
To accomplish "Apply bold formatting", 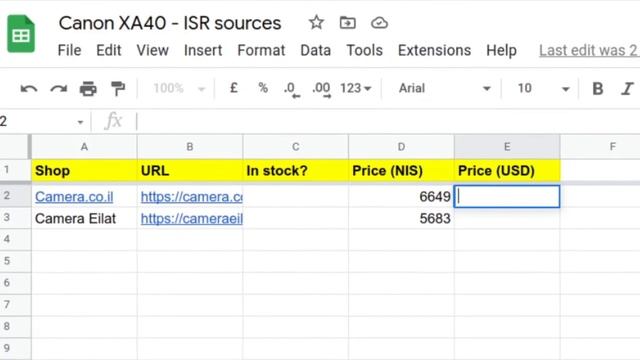I will pyautogui.click(x=598, y=88).
